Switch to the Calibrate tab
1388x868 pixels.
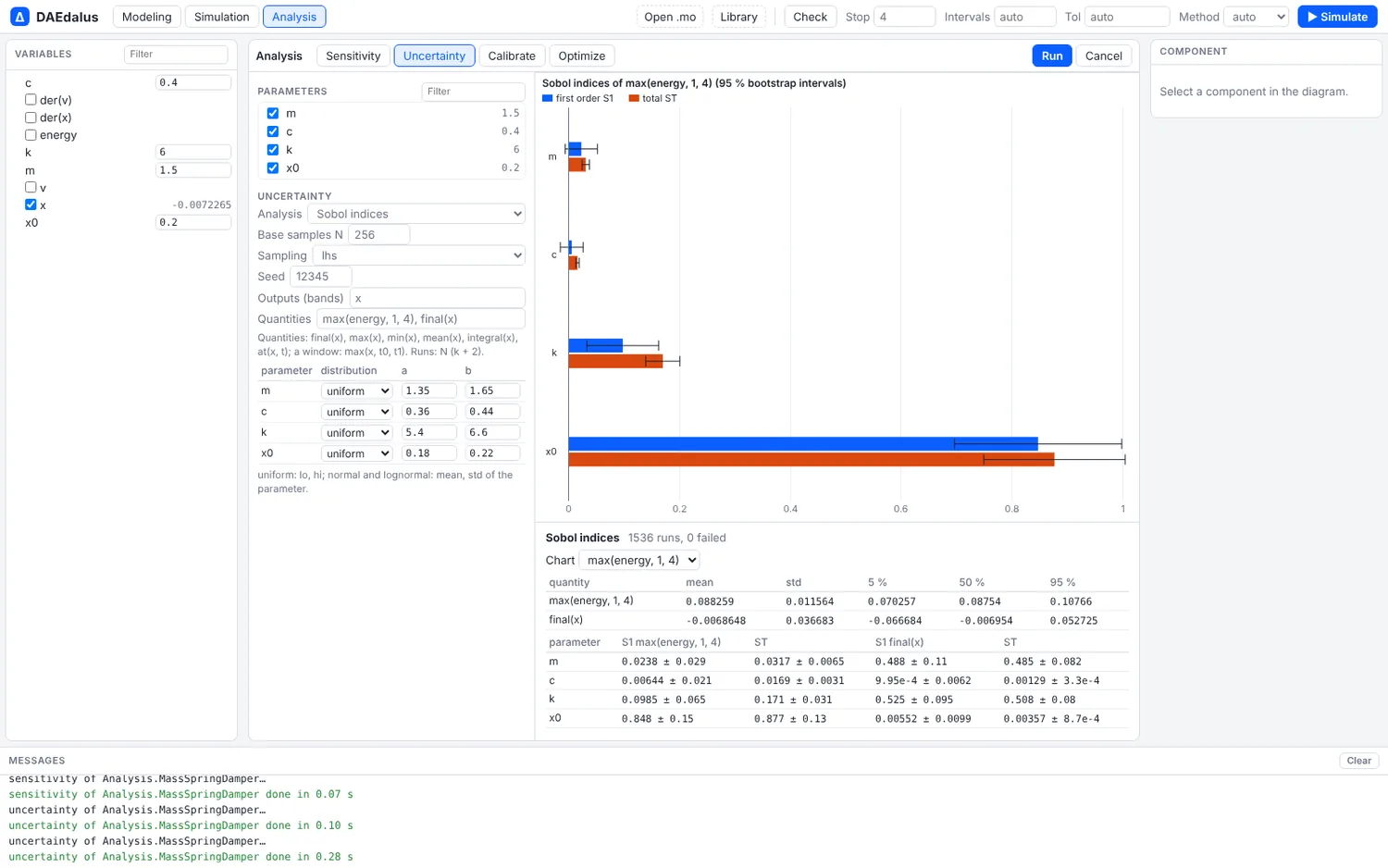[x=512, y=56]
